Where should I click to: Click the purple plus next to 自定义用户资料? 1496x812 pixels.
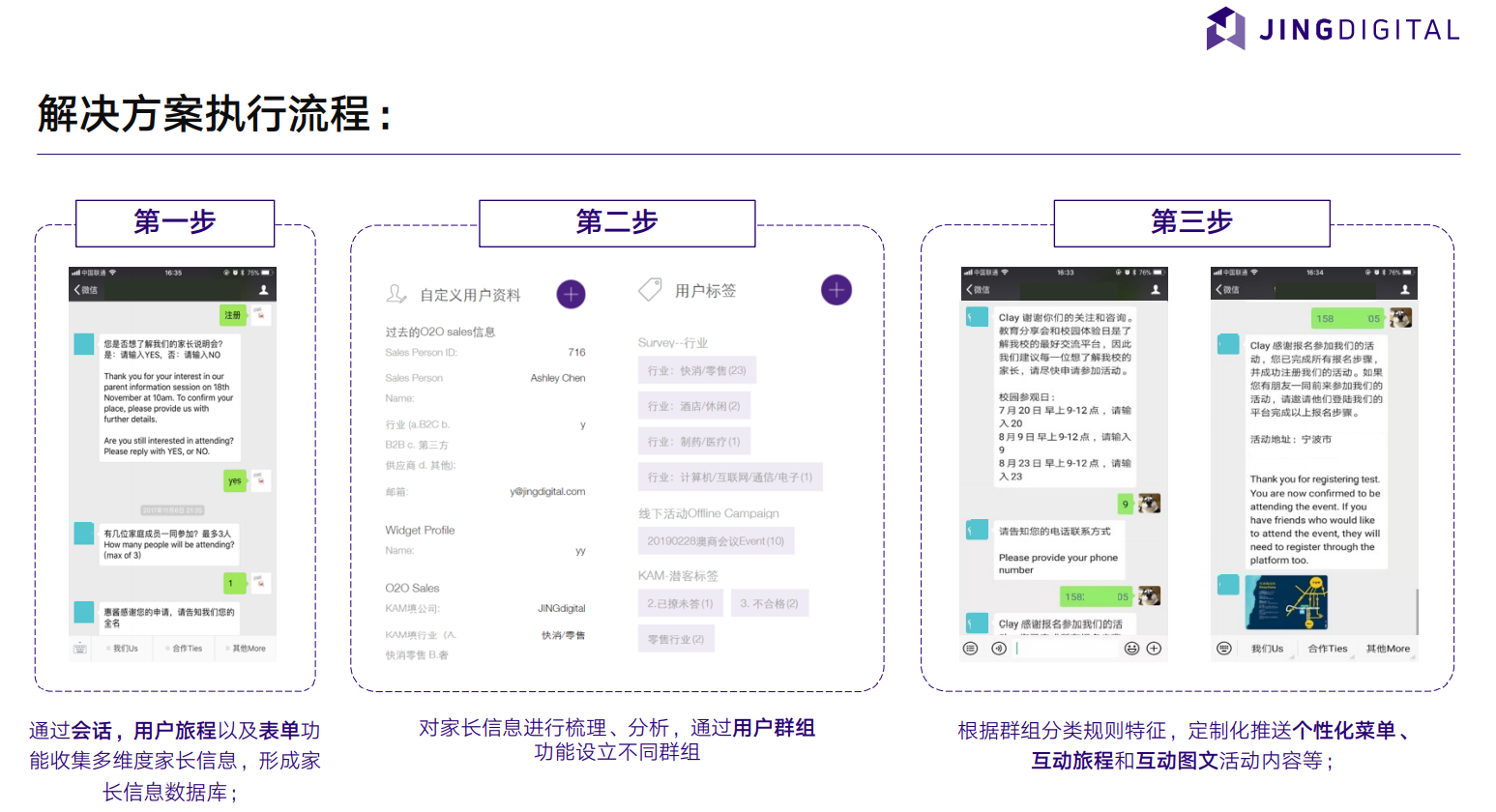tap(571, 294)
